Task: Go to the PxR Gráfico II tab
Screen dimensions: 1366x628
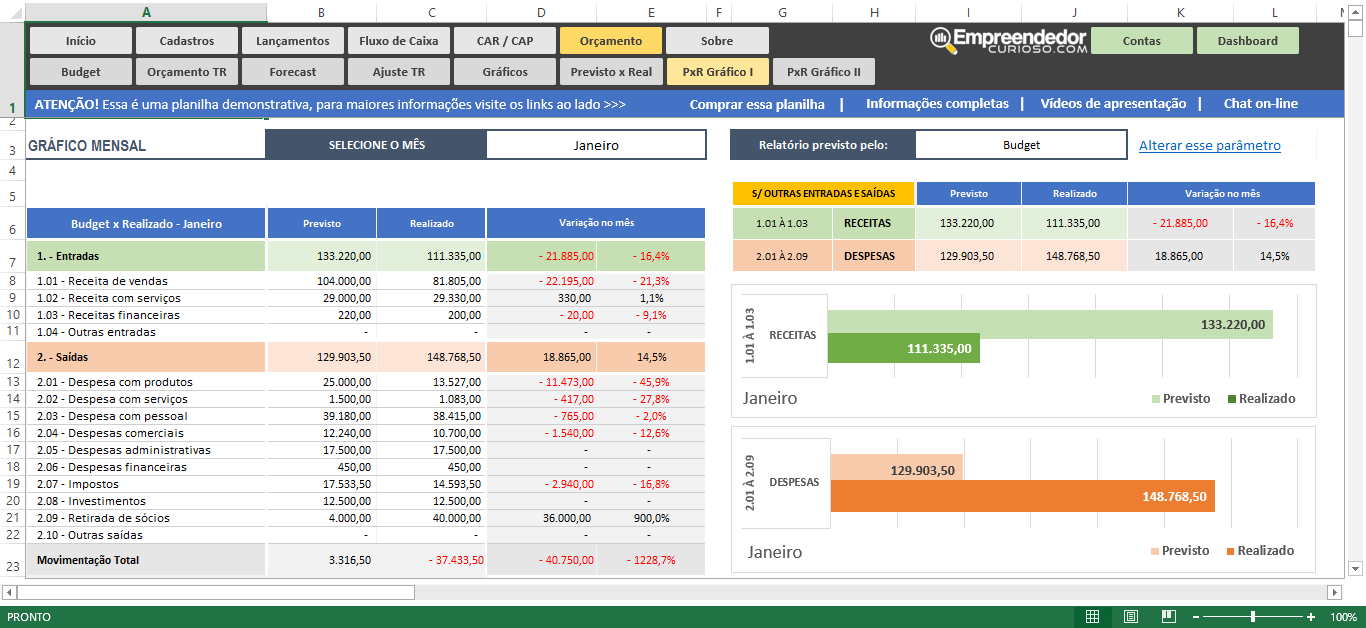Action: pos(823,72)
